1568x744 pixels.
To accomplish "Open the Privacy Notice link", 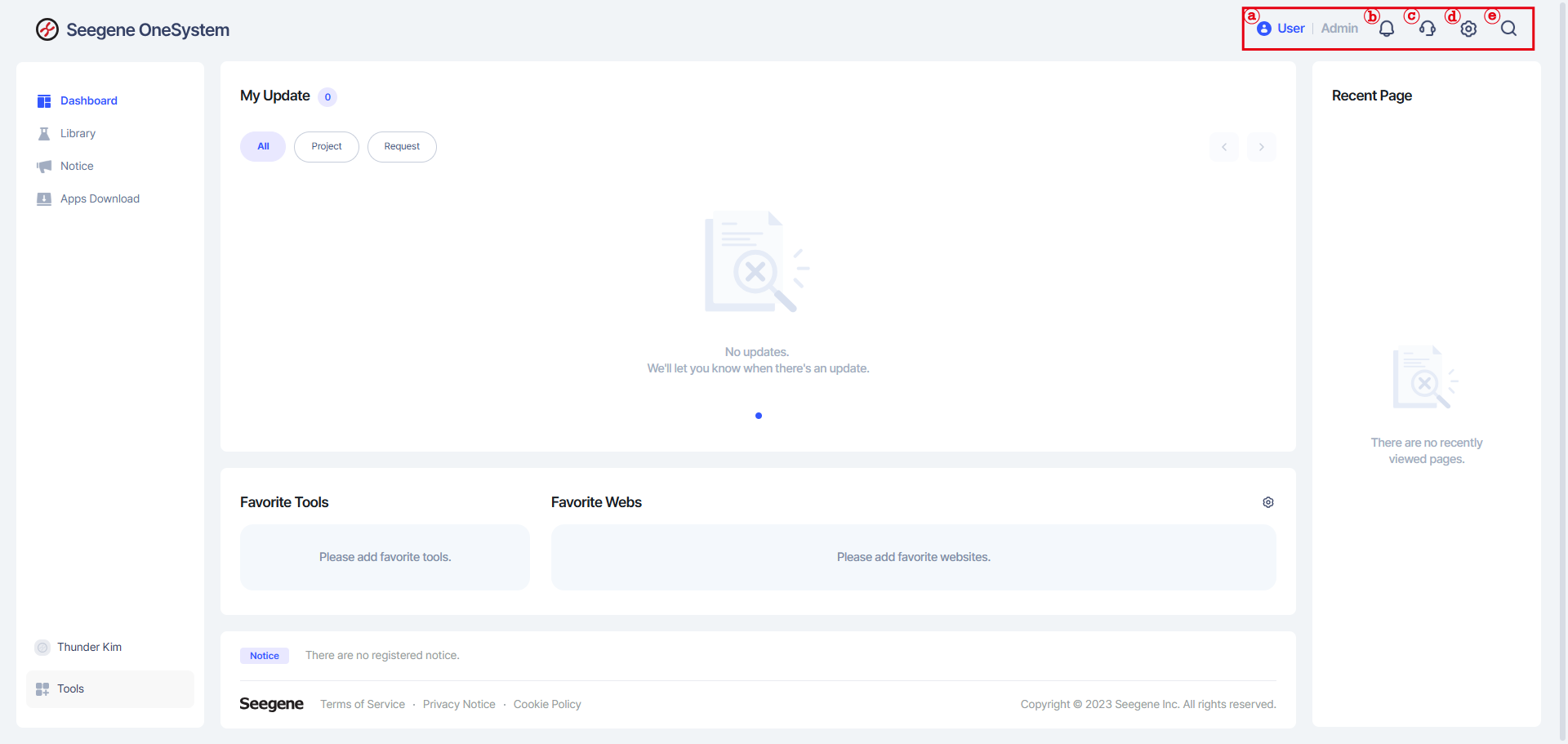I will [x=459, y=704].
